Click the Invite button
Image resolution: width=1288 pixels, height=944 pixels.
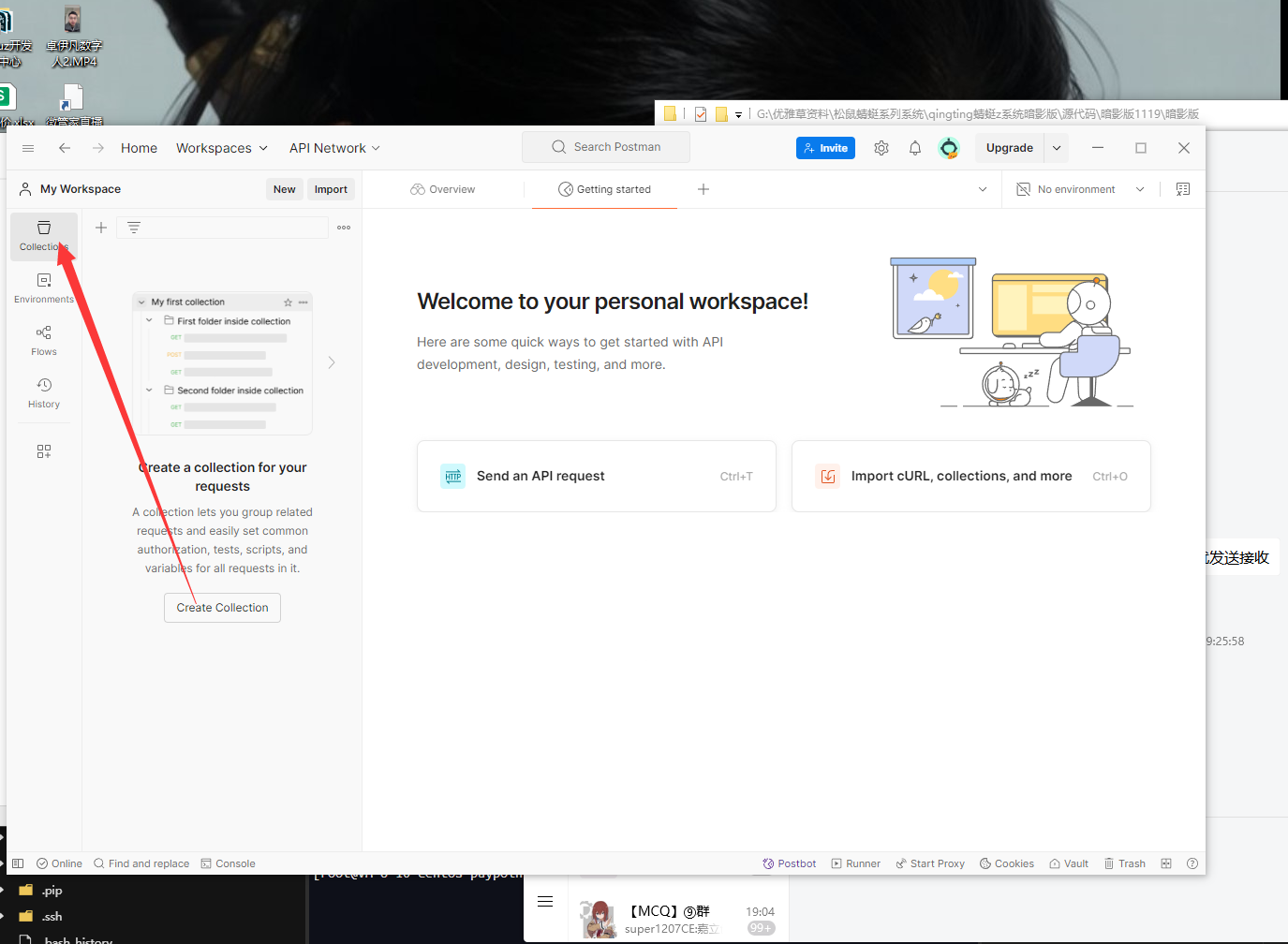coord(825,148)
